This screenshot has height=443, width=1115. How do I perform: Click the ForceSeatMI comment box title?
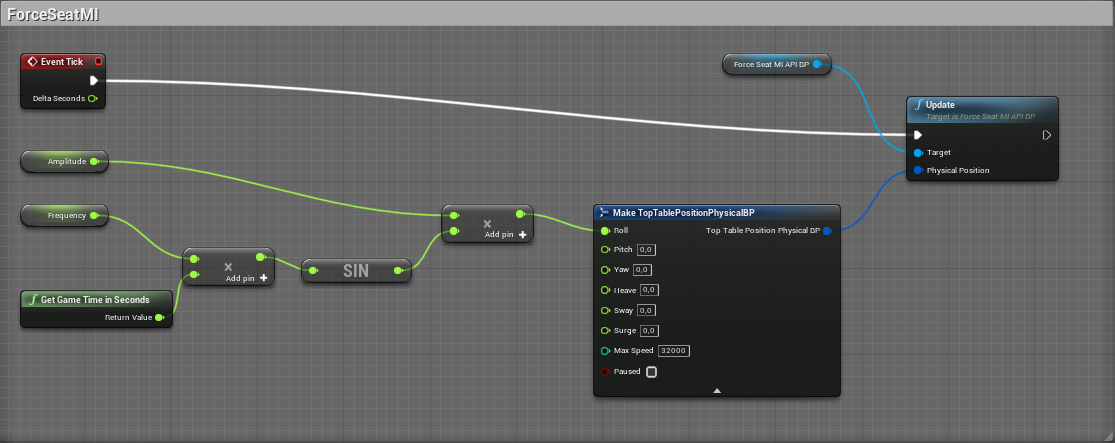tap(53, 15)
